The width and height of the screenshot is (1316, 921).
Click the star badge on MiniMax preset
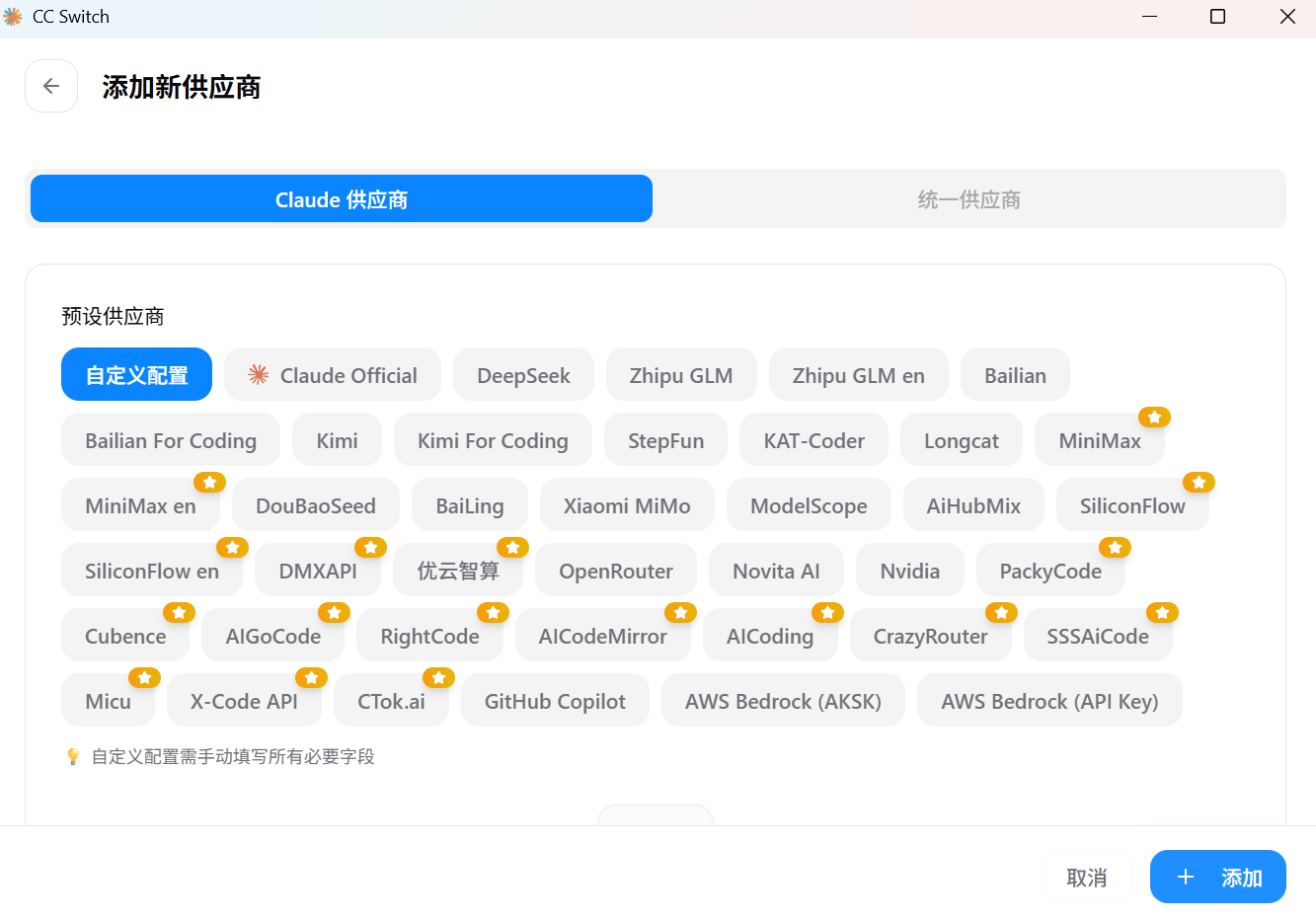[x=1154, y=417]
